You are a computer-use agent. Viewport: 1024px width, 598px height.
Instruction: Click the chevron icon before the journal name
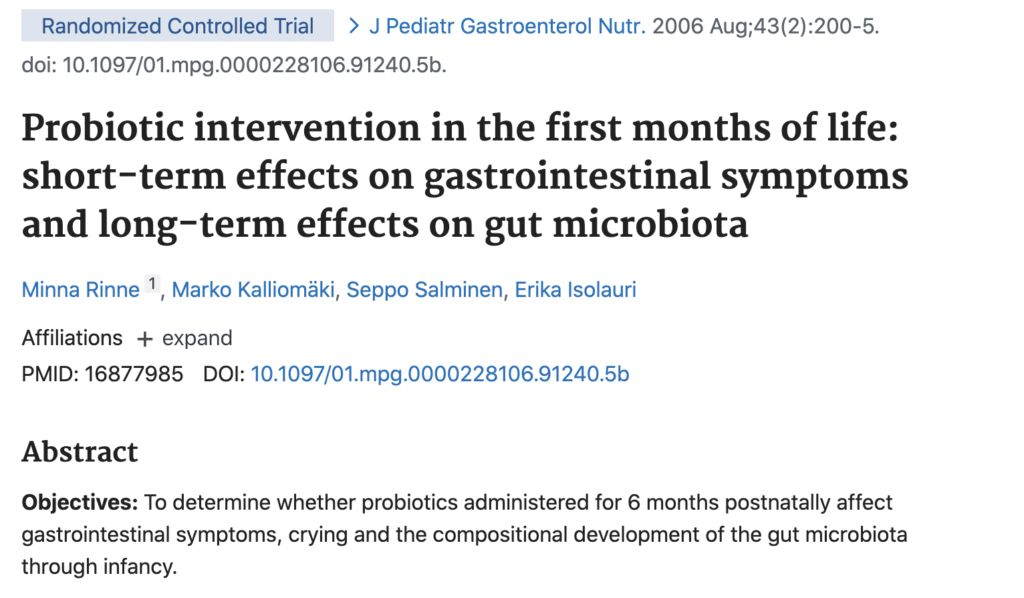tap(354, 27)
